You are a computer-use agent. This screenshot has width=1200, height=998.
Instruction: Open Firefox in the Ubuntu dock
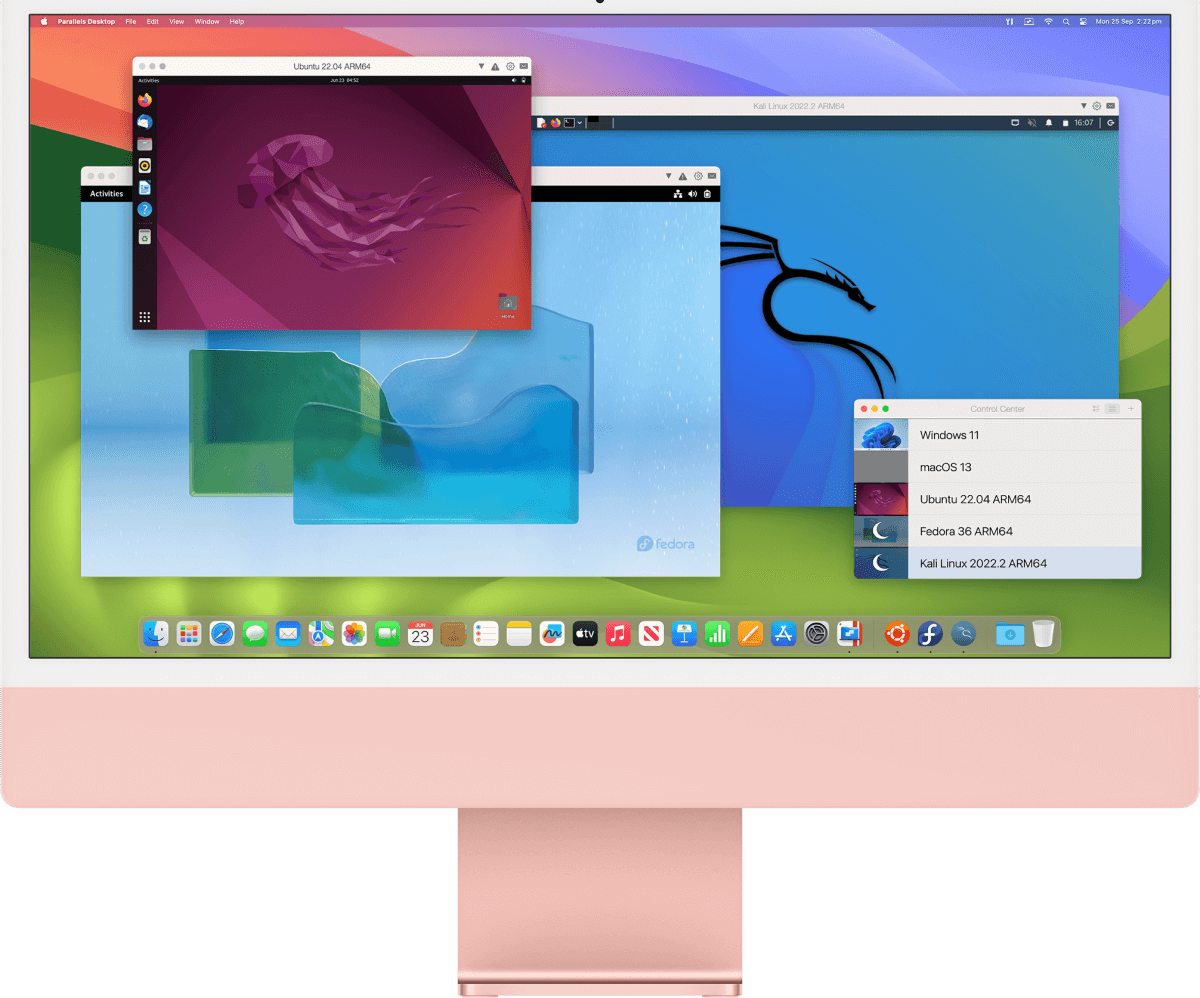[145, 100]
